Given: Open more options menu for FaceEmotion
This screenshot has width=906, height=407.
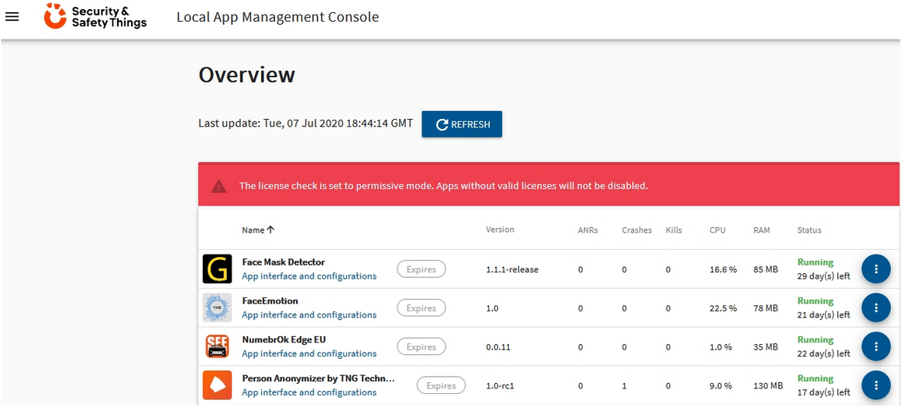Looking at the screenshot, I should point(875,308).
